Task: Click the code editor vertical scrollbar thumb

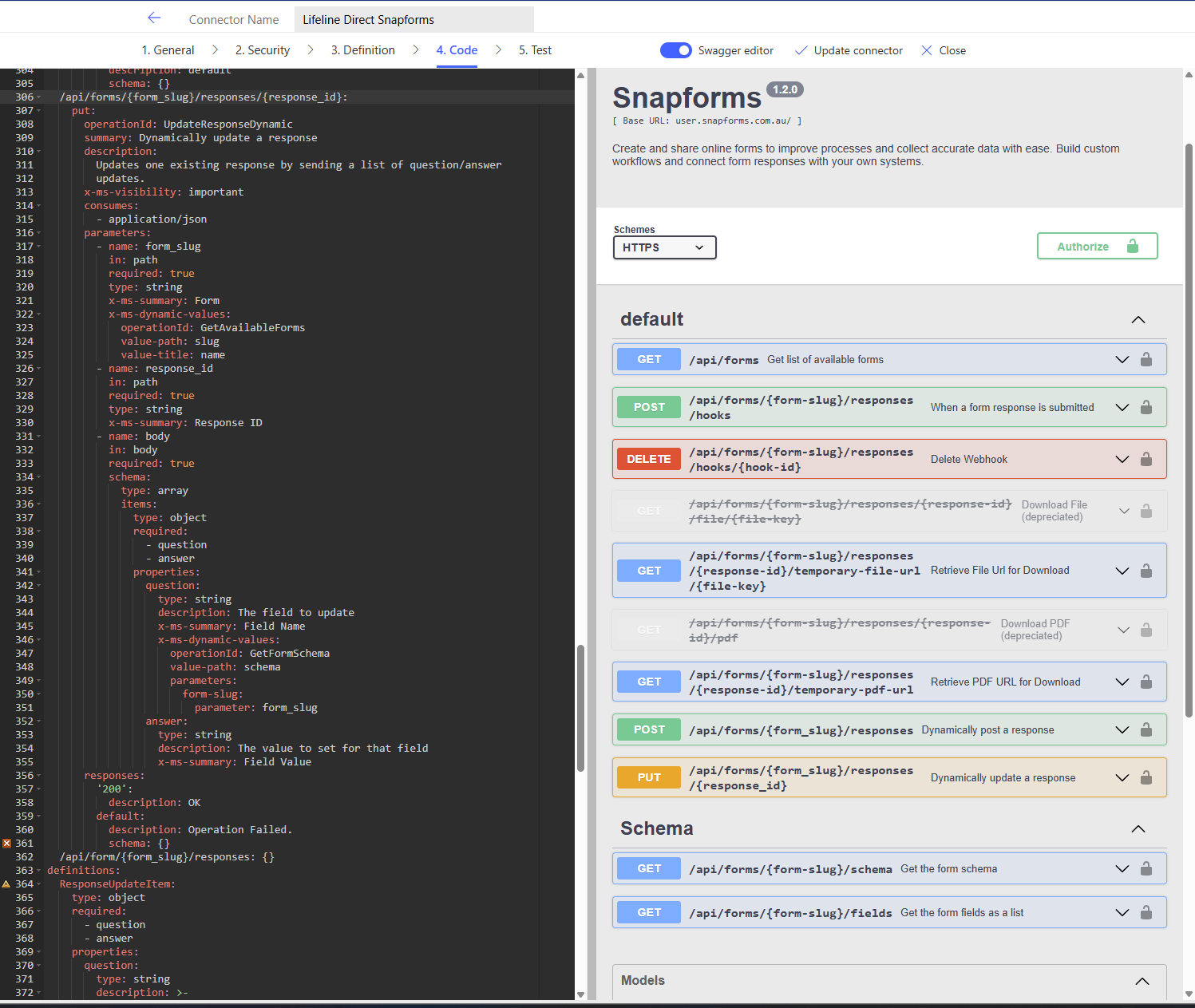Action: (x=581, y=708)
